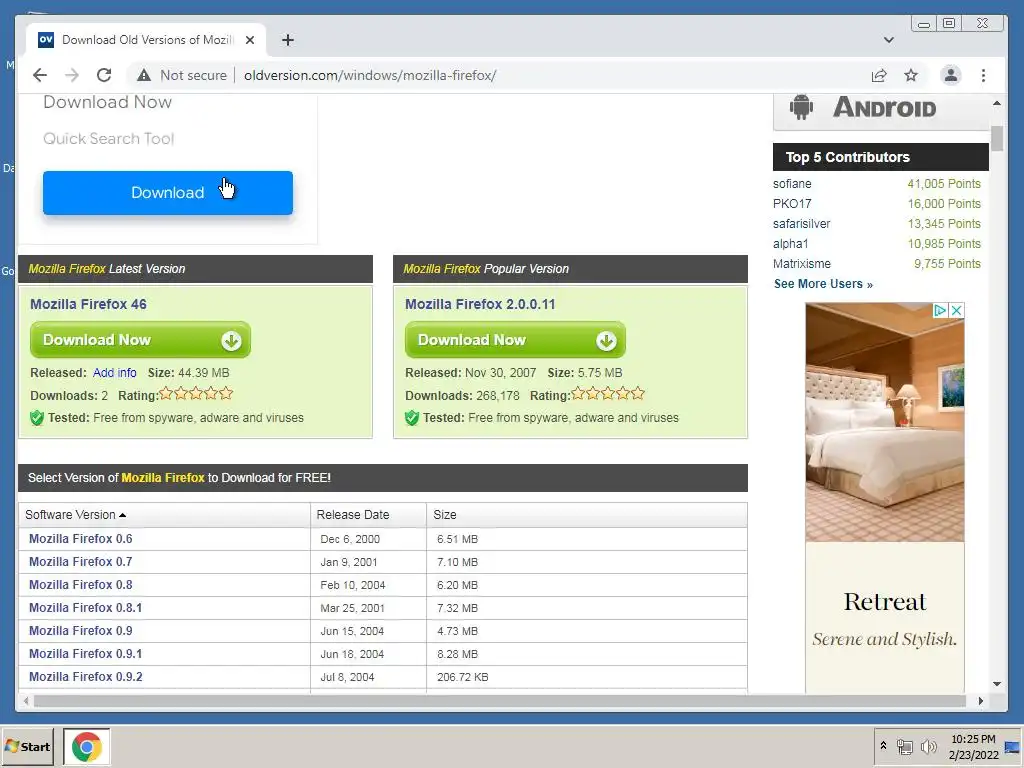1024x768 pixels.
Task: Open contributor safarisilver's profile
Action: (x=801, y=224)
